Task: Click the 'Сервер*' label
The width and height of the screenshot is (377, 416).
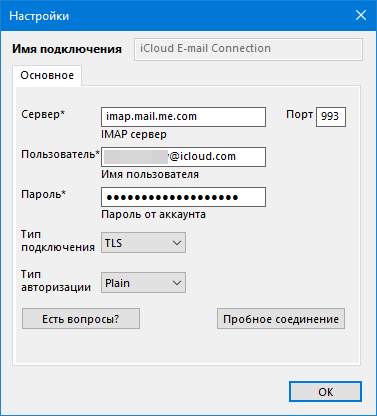Action: pos(43,114)
